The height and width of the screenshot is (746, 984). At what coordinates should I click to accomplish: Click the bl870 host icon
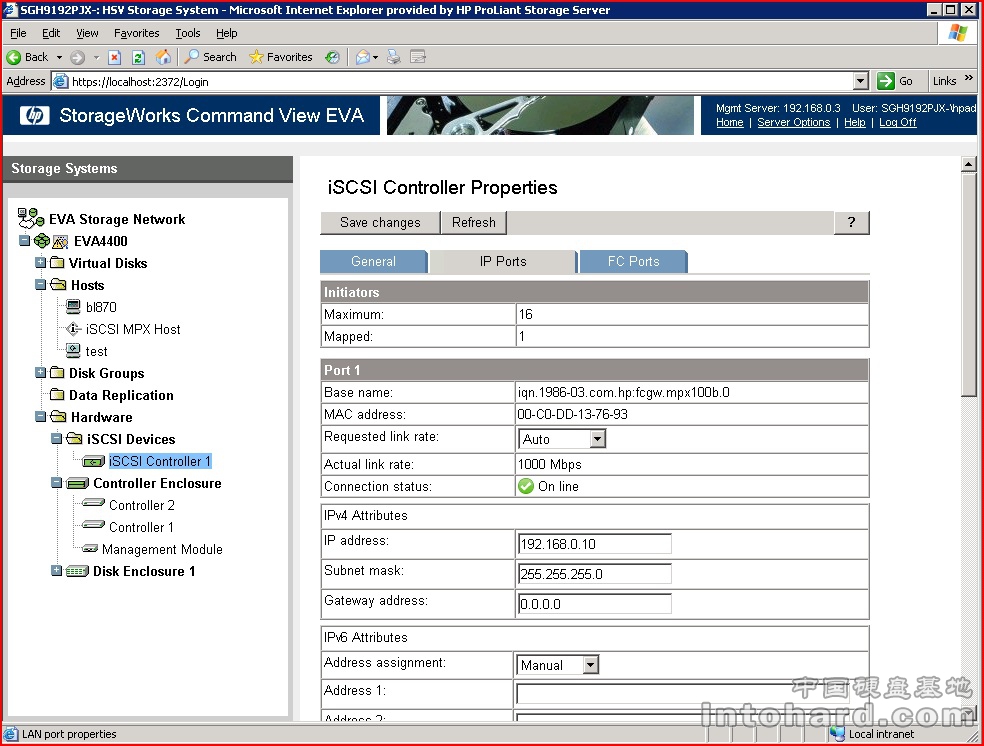[73, 307]
